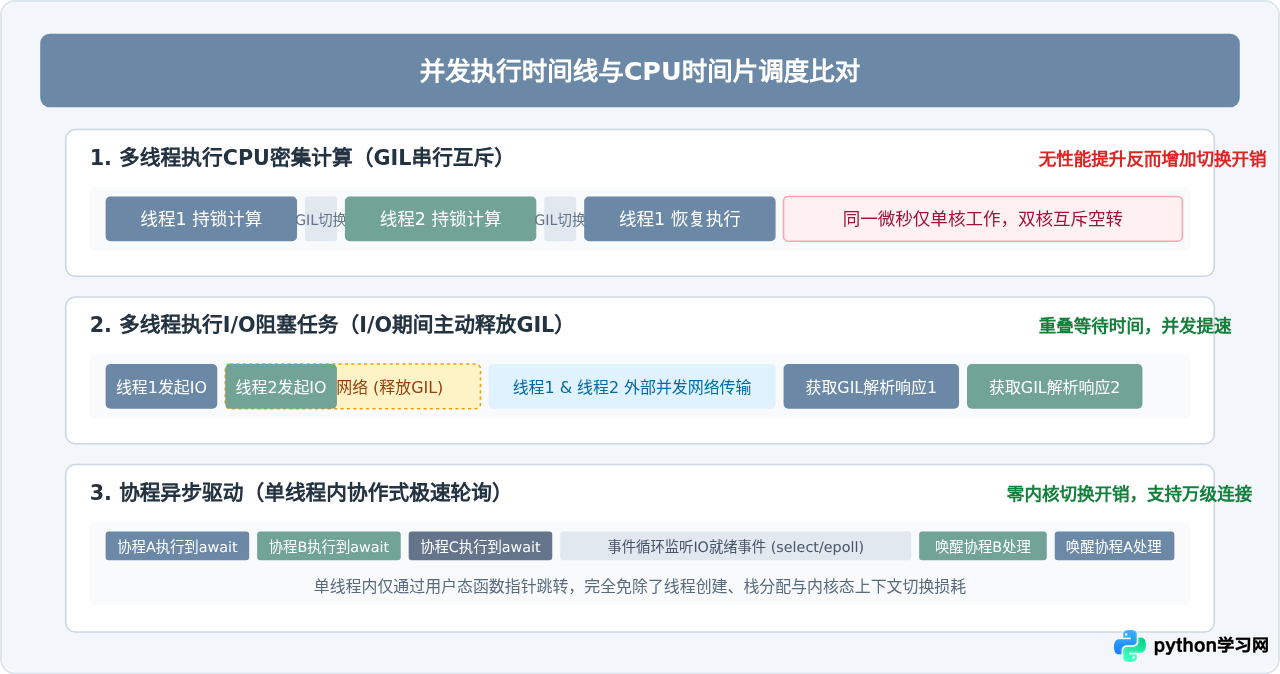Image resolution: width=1280 pixels, height=674 pixels.
Task: Select the 线程1发起IO block
Action: pyautogui.click(x=161, y=386)
